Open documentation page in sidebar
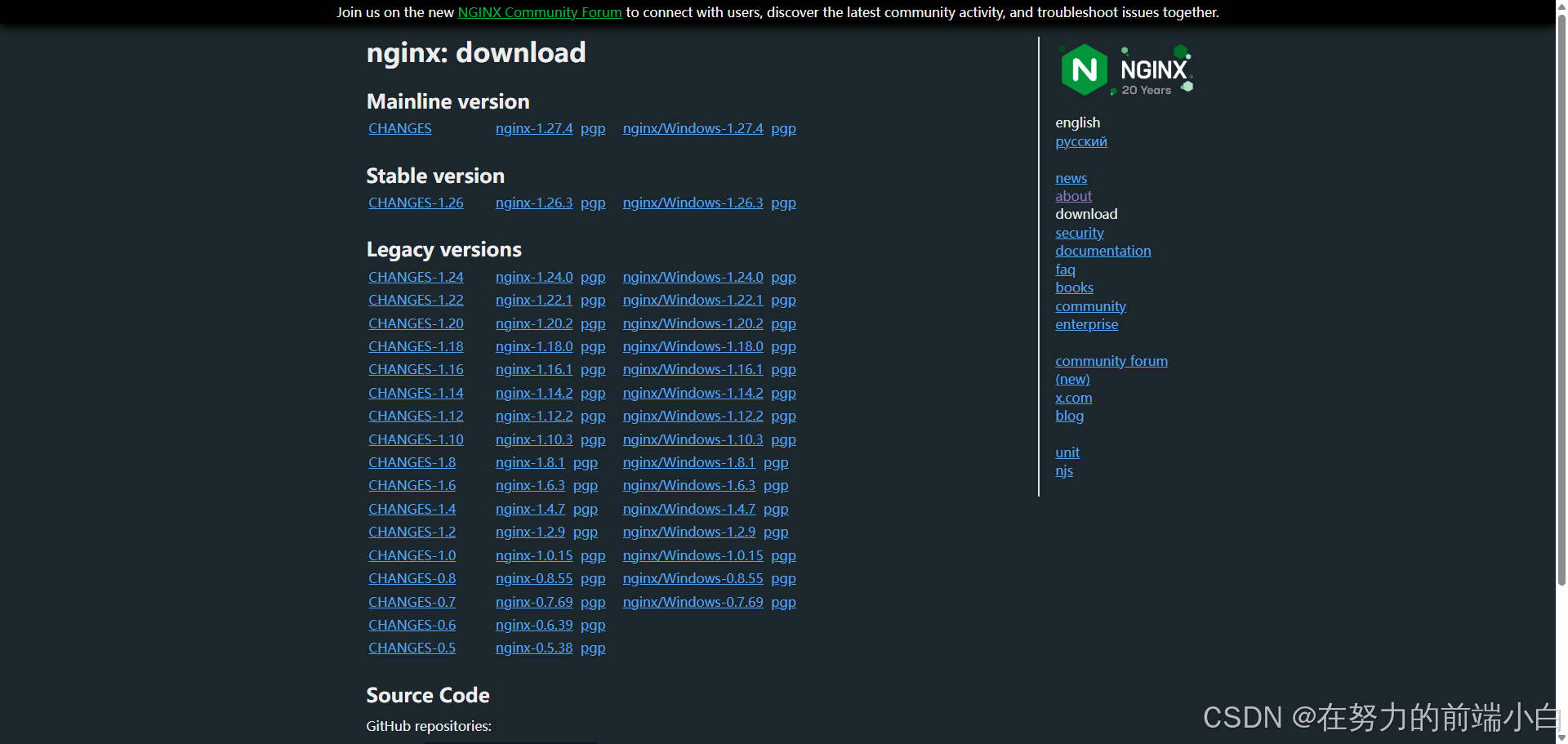Image resolution: width=1568 pixels, height=744 pixels. tap(1103, 251)
